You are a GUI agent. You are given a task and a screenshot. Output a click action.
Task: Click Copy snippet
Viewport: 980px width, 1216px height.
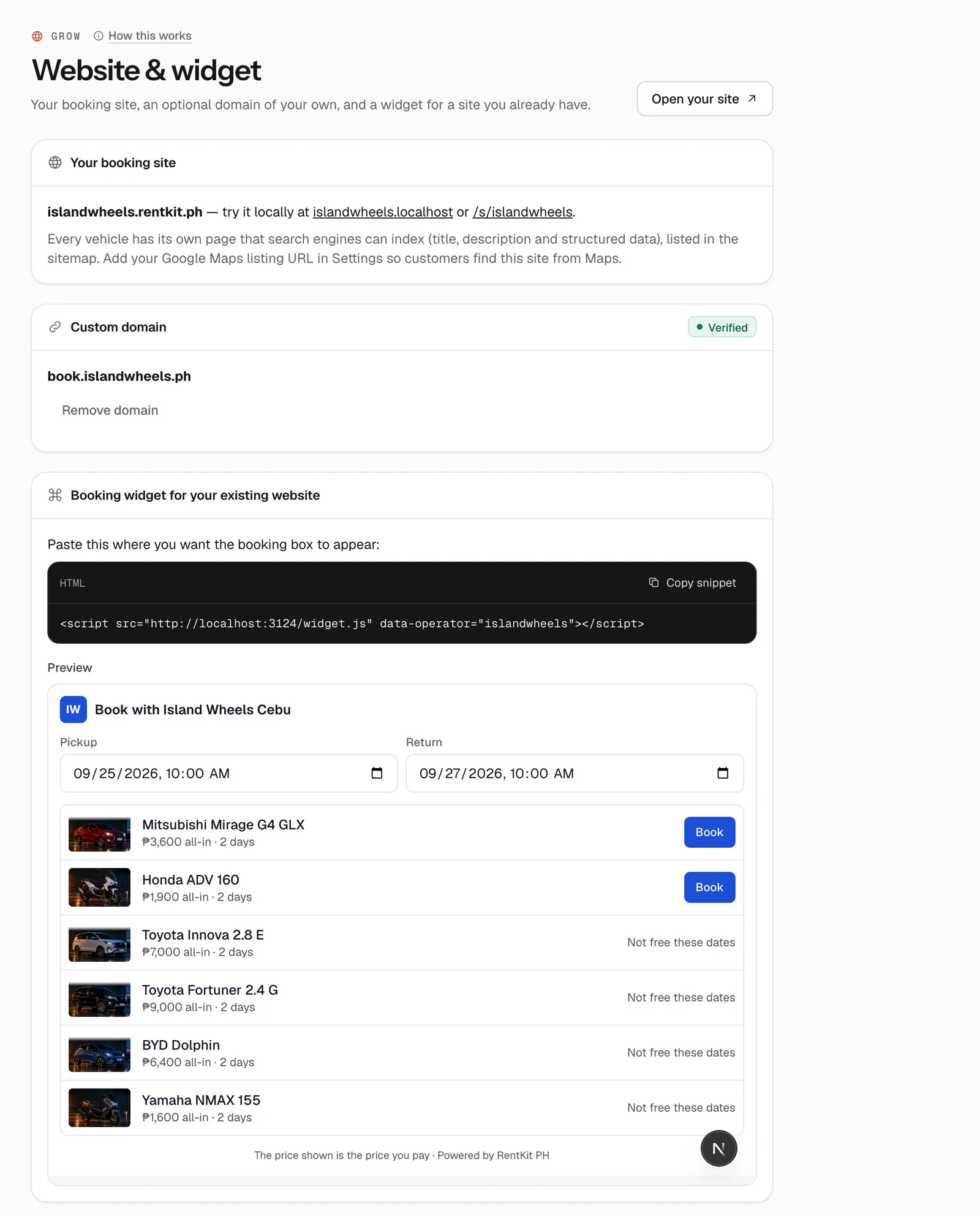point(693,583)
